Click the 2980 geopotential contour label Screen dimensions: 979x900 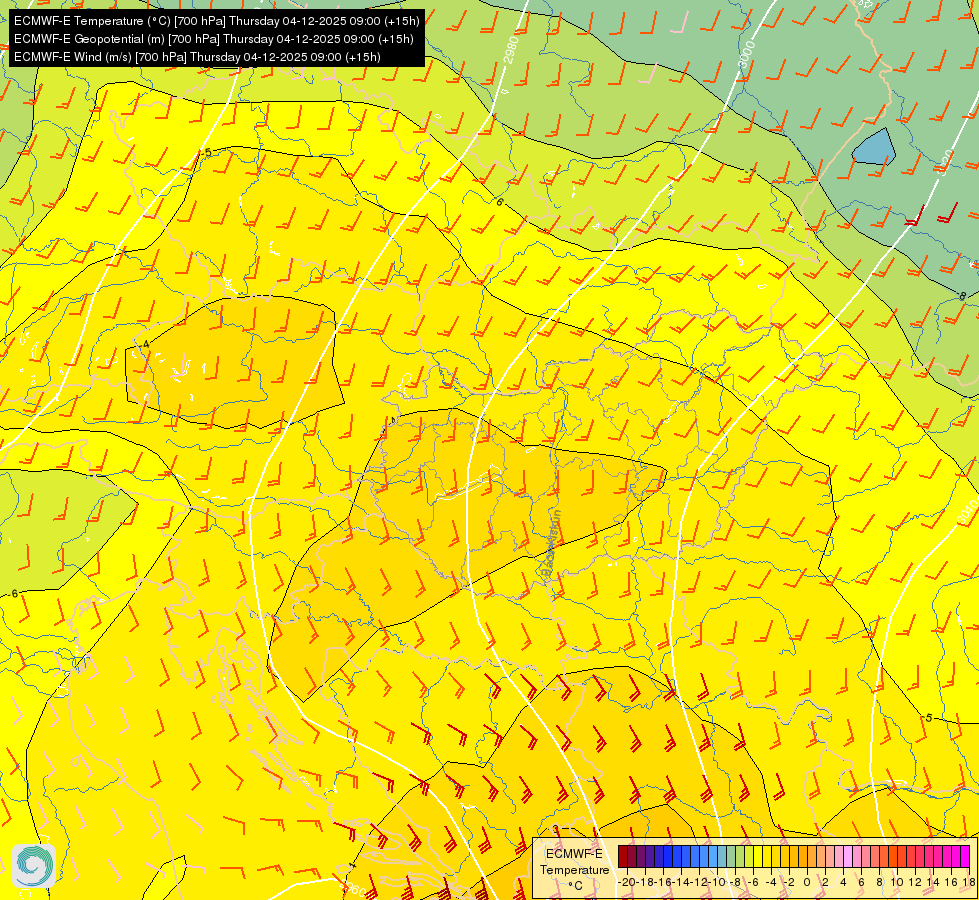[510, 50]
